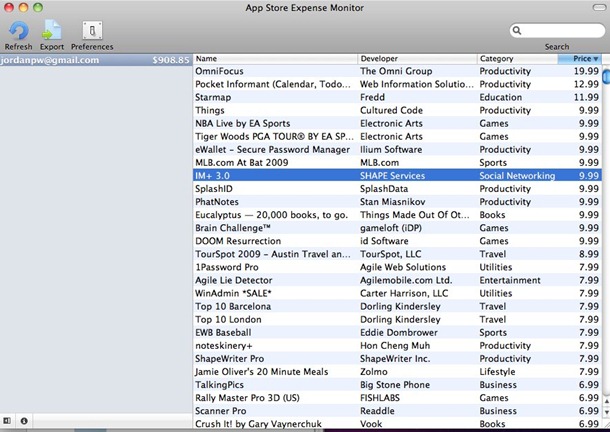610x432 pixels.
Task: Select the Scanner Pro row
Action: coord(397,411)
